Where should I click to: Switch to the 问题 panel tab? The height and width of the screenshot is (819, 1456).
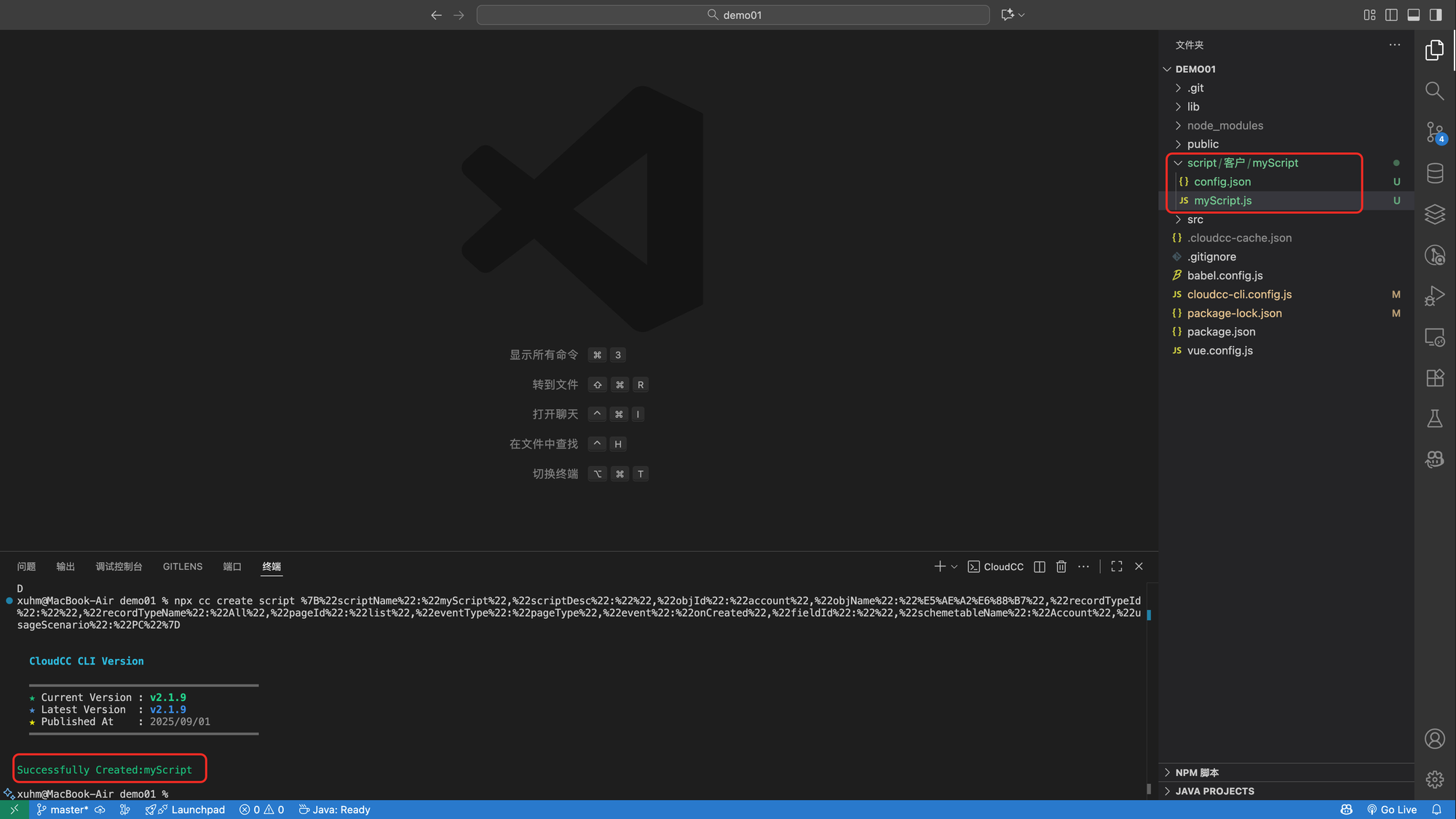(x=26, y=566)
